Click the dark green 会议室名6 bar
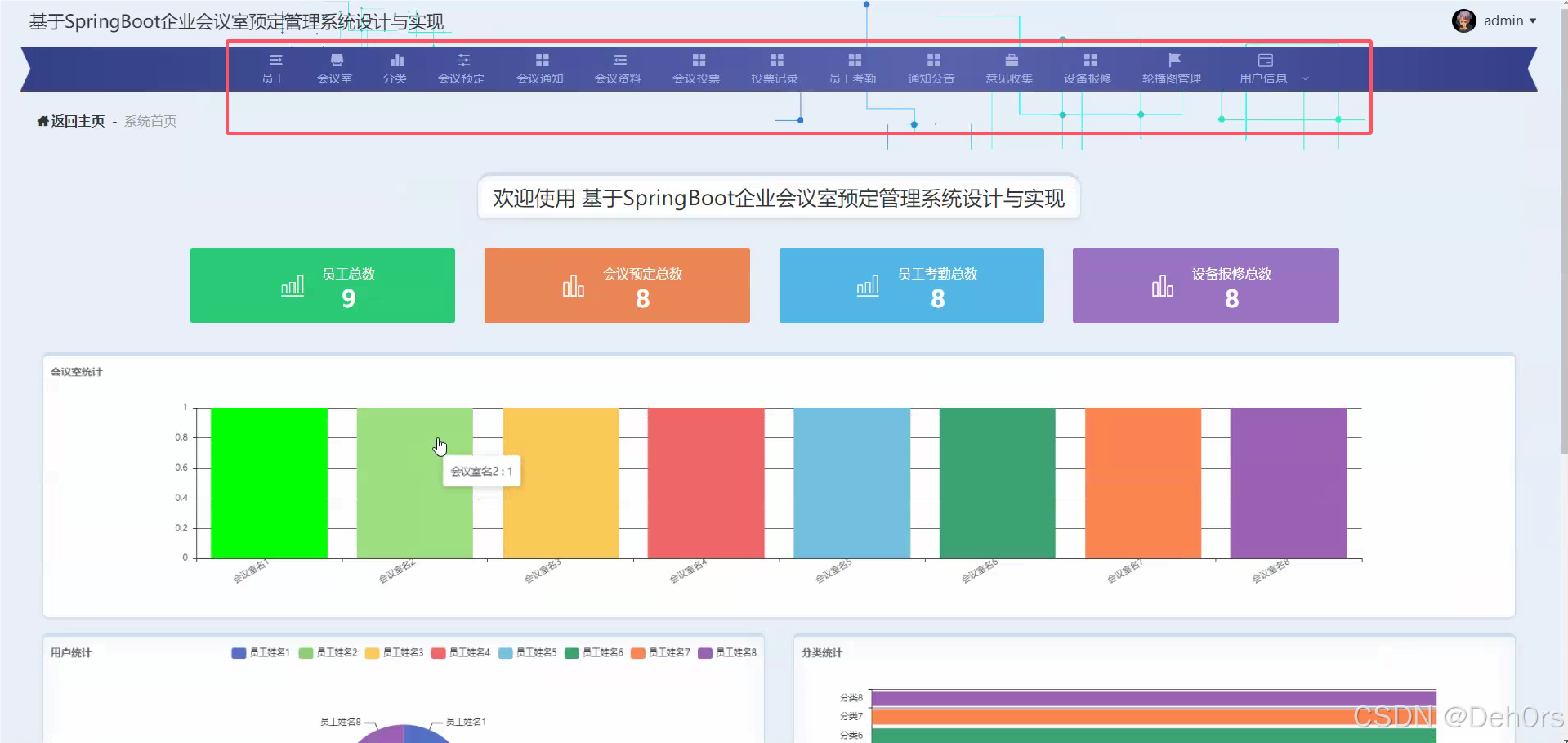 coord(998,483)
